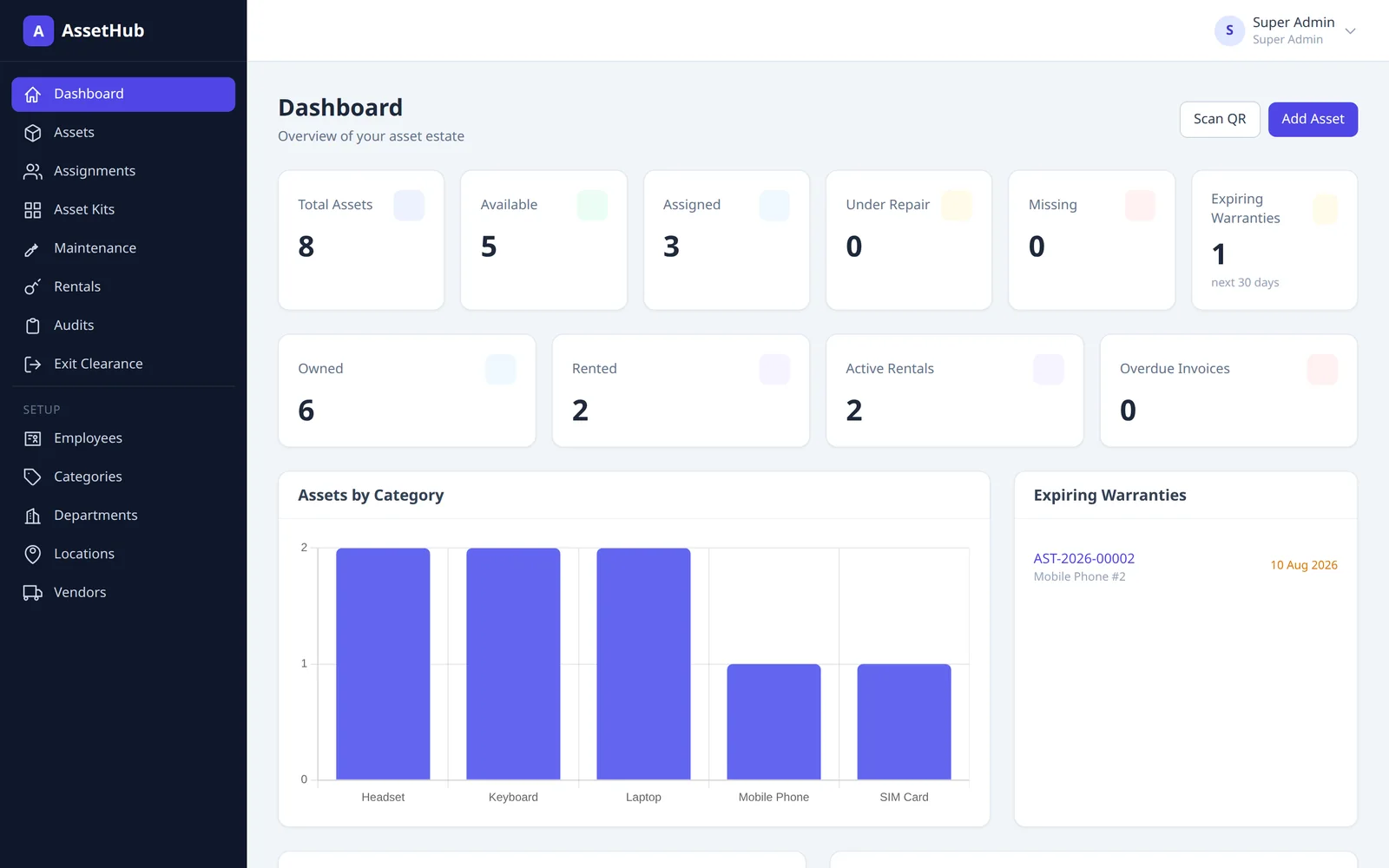The height and width of the screenshot is (868, 1389).
Task: Select the Vendors truck icon
Action: [x=33, y=593]
